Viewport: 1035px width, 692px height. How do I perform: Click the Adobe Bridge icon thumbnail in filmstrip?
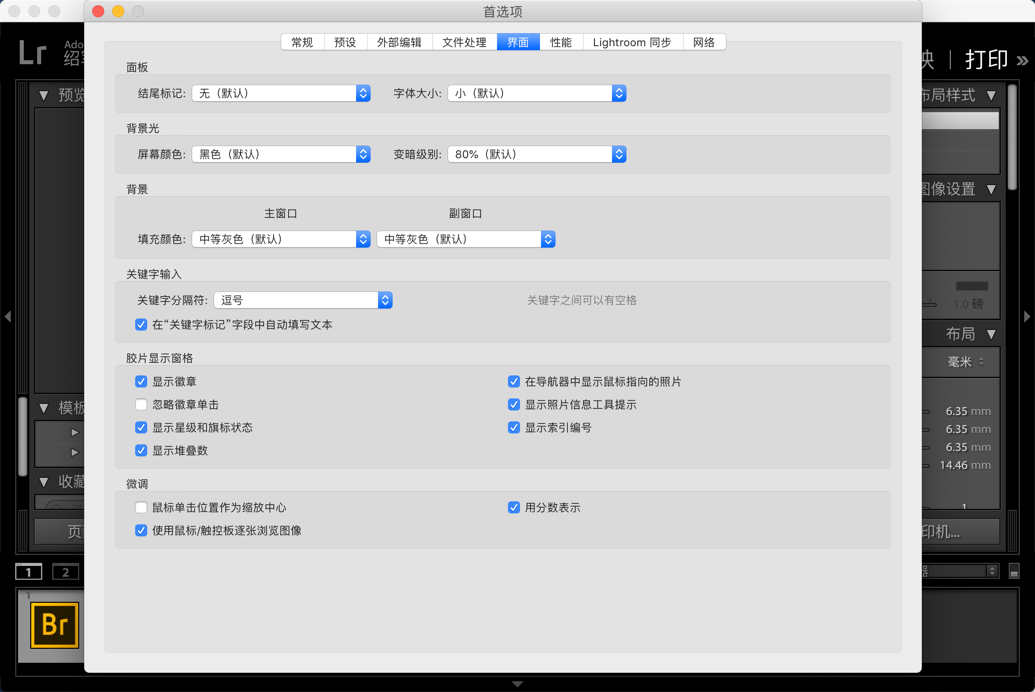pos(54,625)
